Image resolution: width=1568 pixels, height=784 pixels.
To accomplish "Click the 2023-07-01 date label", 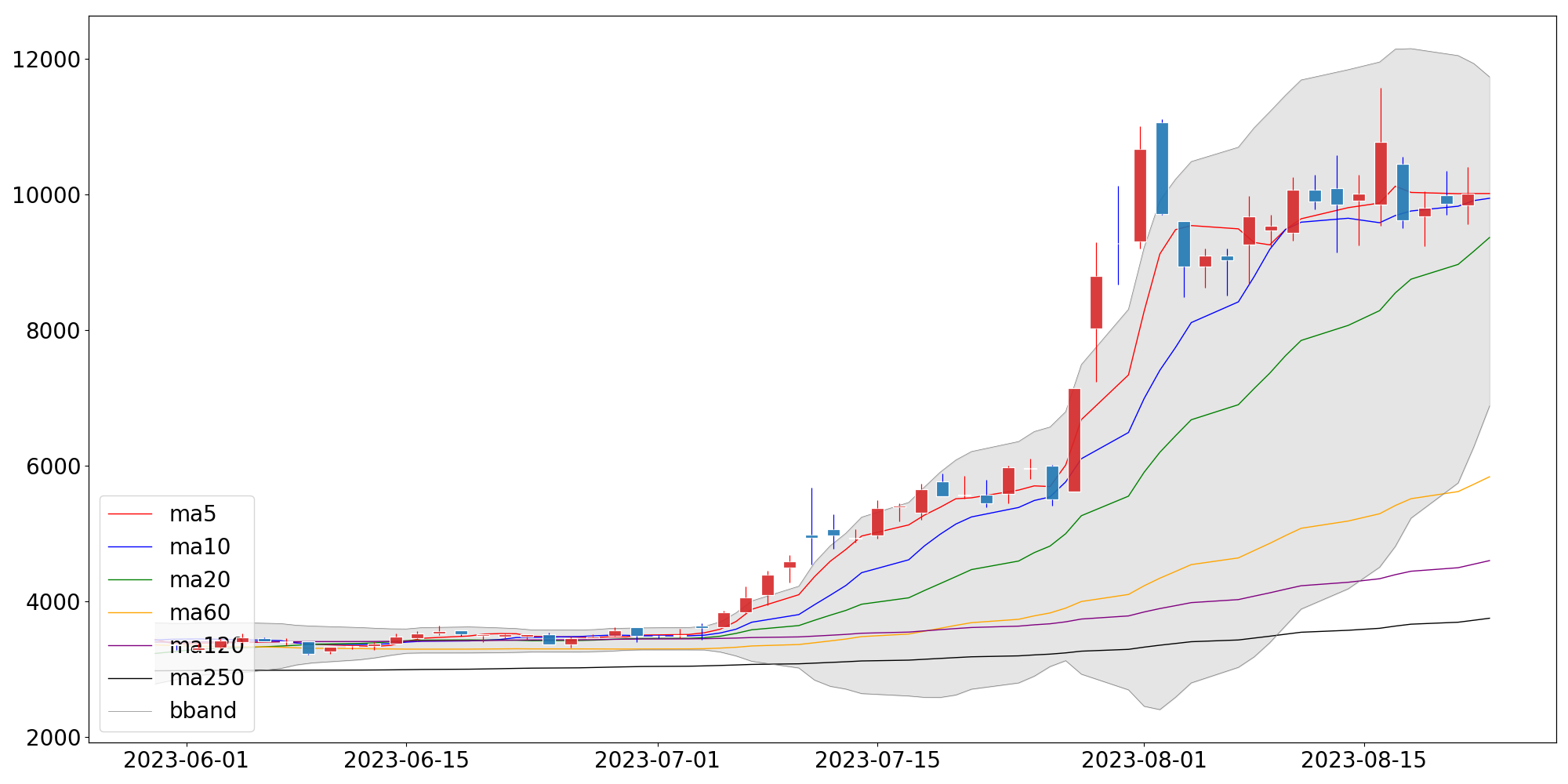I will tap(657, 761).
